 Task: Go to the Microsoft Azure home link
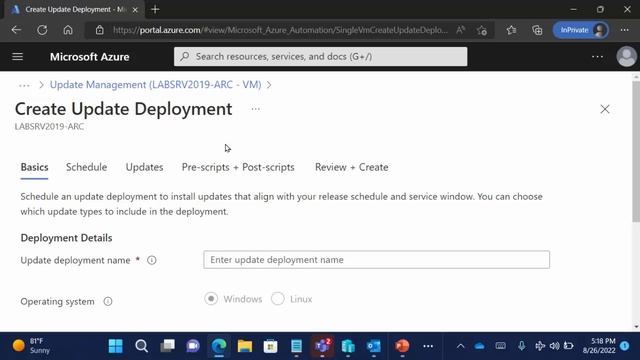[x=90, y=57]
